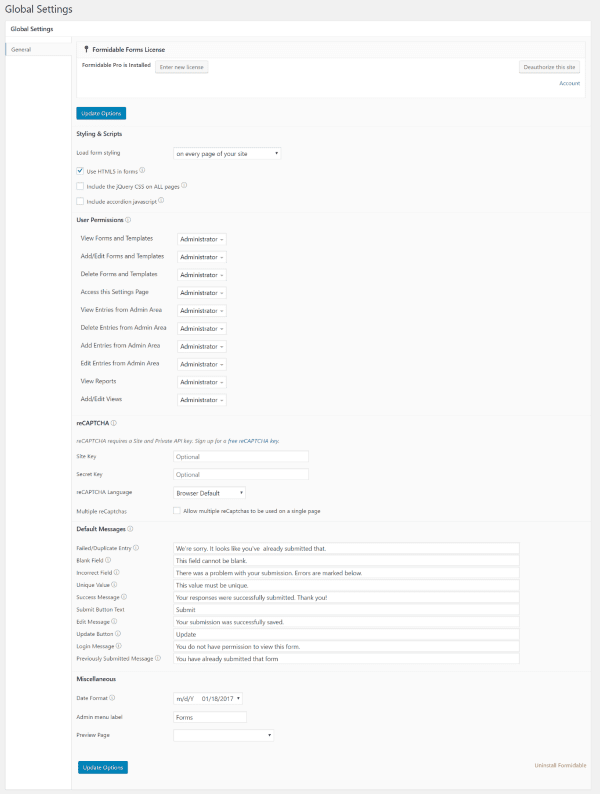
Task: Click info icon next to Success Message label
Action: (122, 597)
